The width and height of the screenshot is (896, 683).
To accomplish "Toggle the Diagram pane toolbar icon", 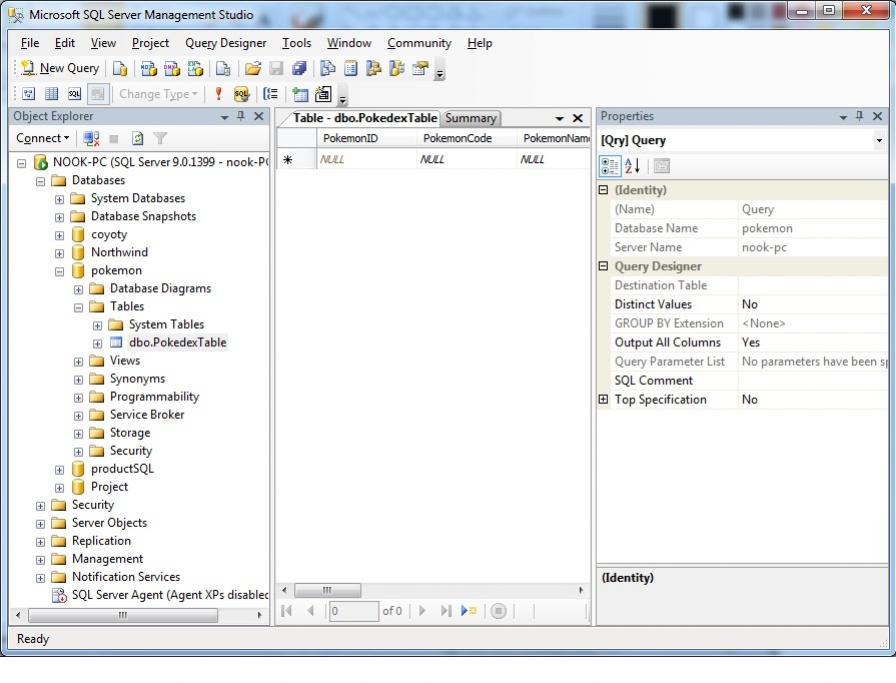I will click(28, 94).
